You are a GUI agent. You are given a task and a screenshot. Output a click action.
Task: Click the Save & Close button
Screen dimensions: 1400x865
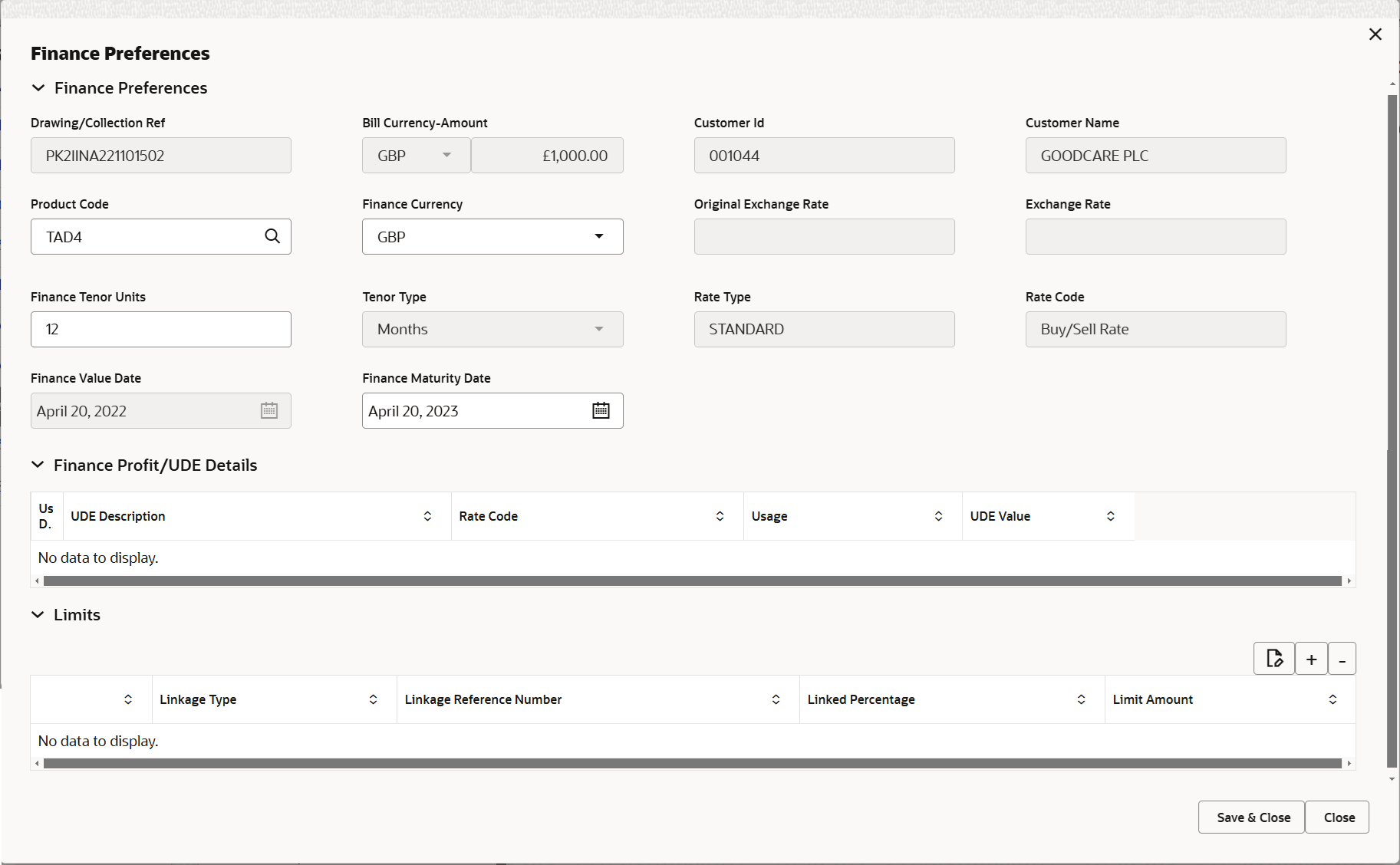click(x=1250, y=817)
